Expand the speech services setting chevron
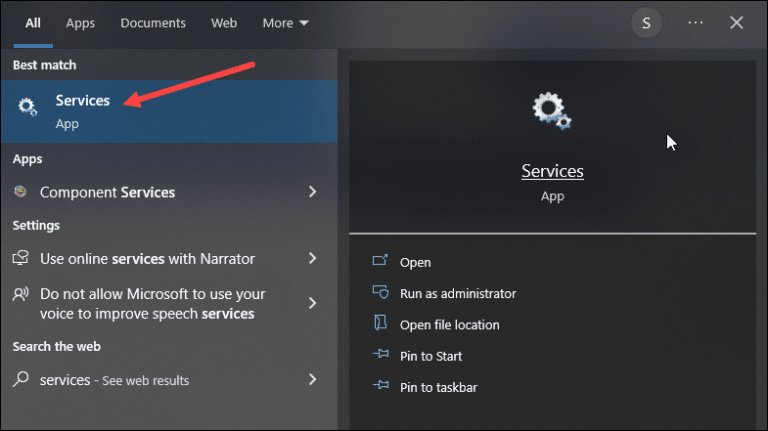 coord(313,303)
